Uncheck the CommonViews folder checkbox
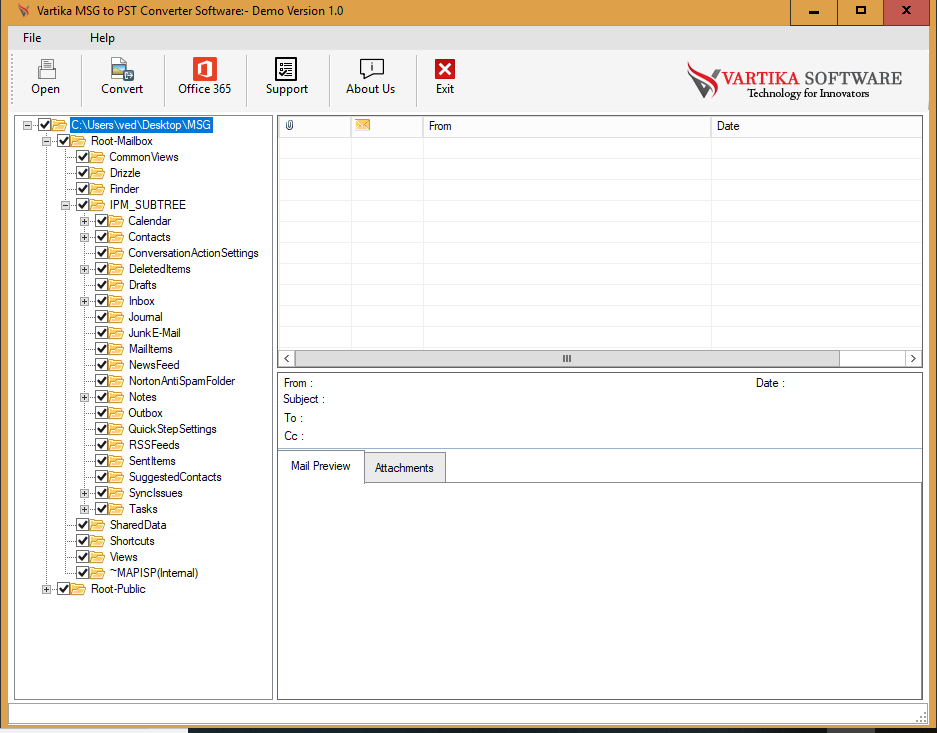The width and height of the screenshot is (937, 733). pyautogui.click(x=82, y=157)
